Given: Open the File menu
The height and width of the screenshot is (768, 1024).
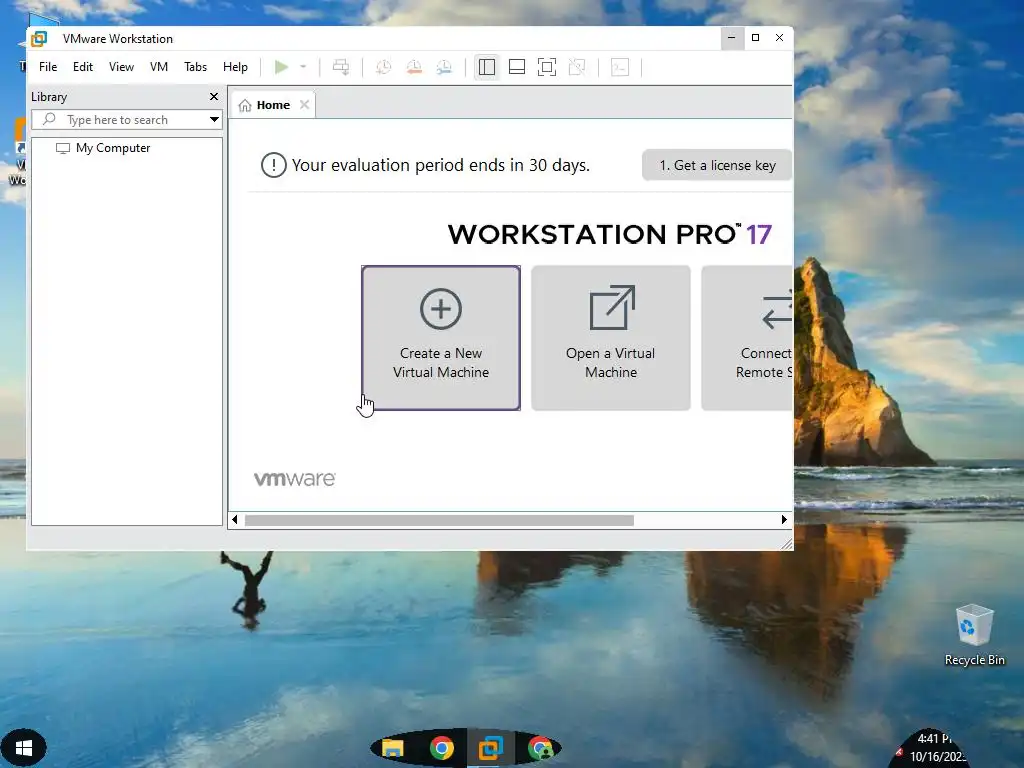Looking at the screenshot, I should pos(48,67).
